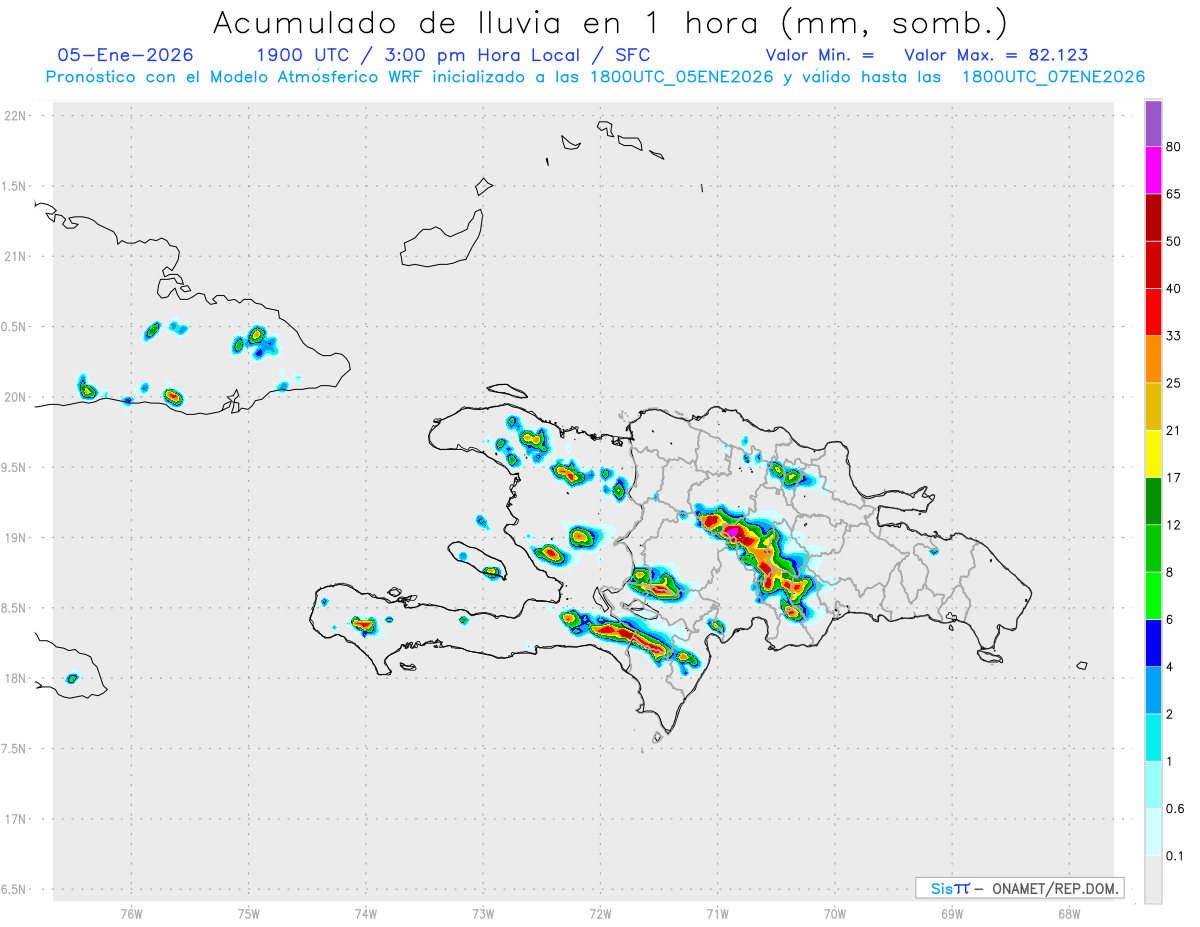This screenshot has height=927, width=1200.
Task: Click the legend value '65'
Action: point(1174,194)
